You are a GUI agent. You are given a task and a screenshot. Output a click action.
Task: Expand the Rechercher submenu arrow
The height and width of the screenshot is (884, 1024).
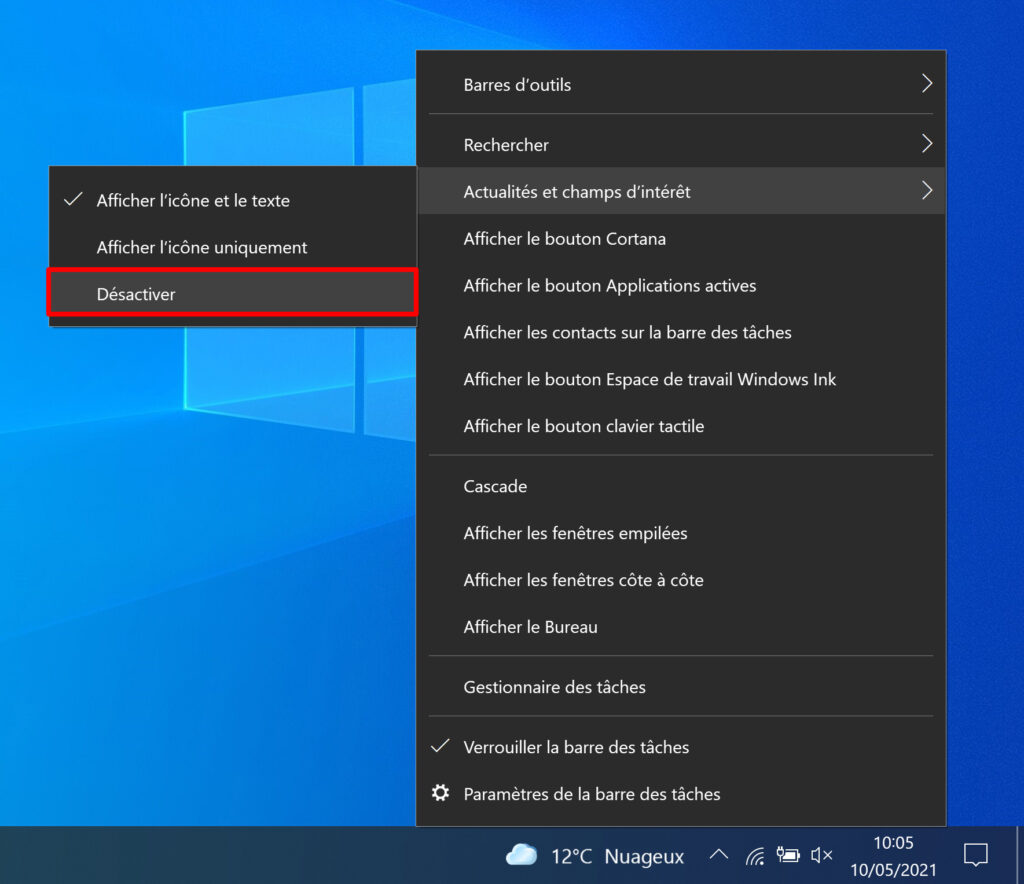927,144
